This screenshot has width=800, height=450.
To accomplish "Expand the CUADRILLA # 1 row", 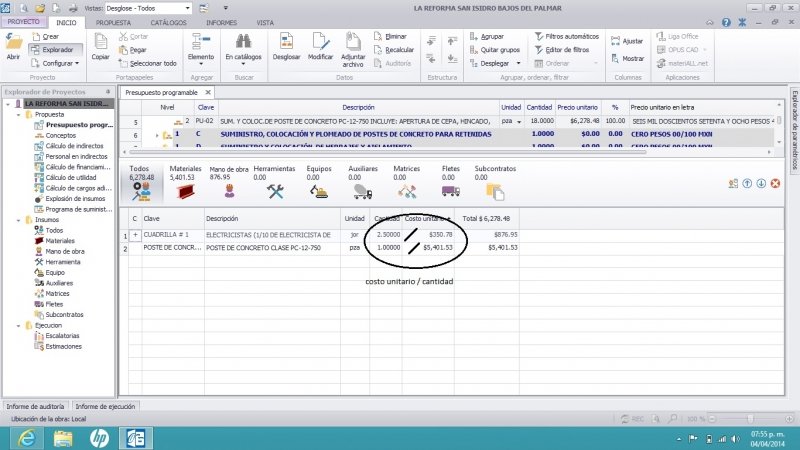I will (x=135, y=235).
